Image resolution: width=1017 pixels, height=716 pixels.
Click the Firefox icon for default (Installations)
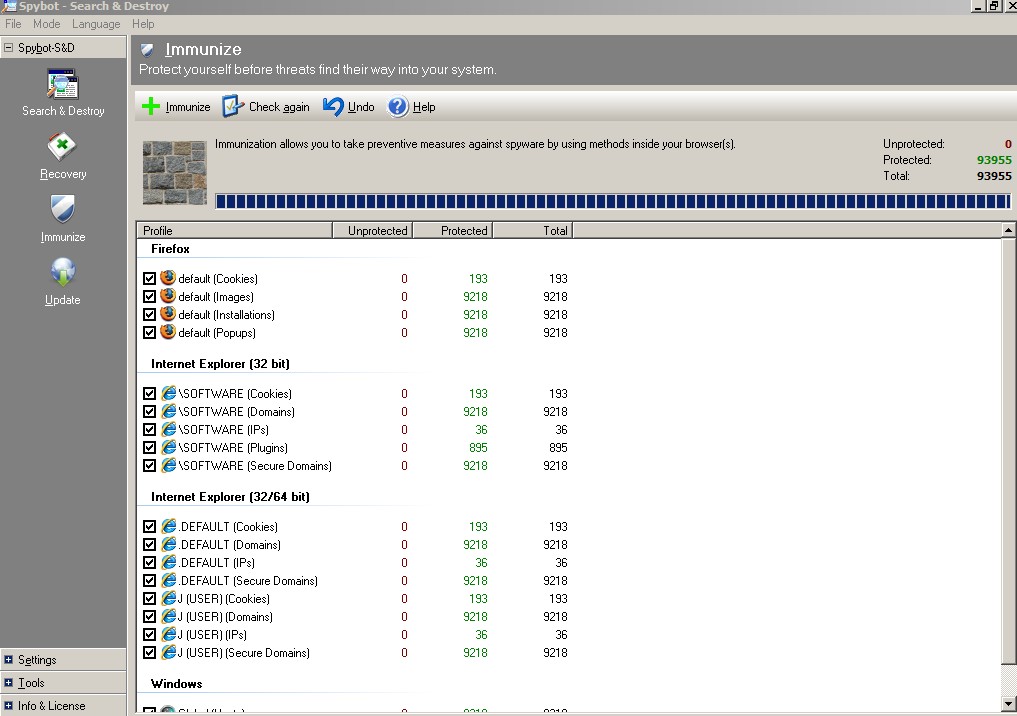point(168,314)
